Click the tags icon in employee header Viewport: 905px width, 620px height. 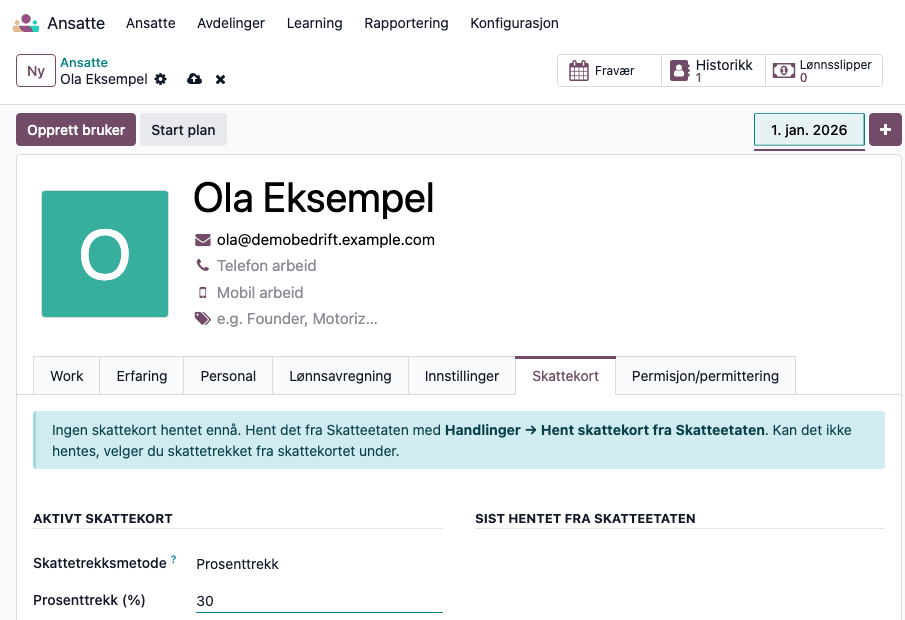[203, 319]
